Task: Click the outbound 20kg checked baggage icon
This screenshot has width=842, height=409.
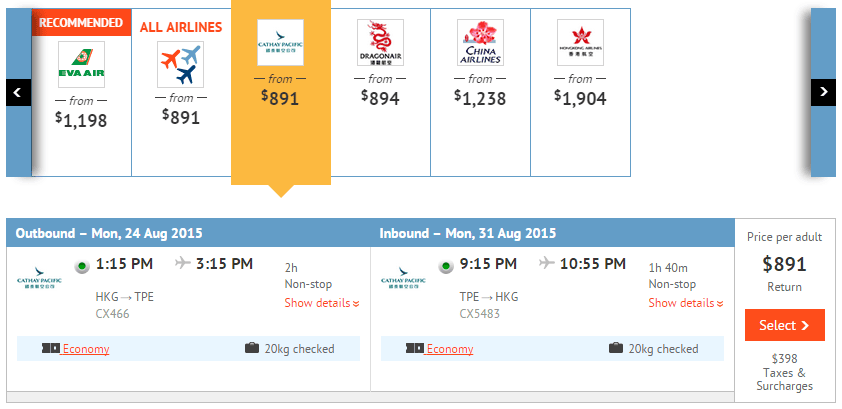Action: click(x=252, y=349)
